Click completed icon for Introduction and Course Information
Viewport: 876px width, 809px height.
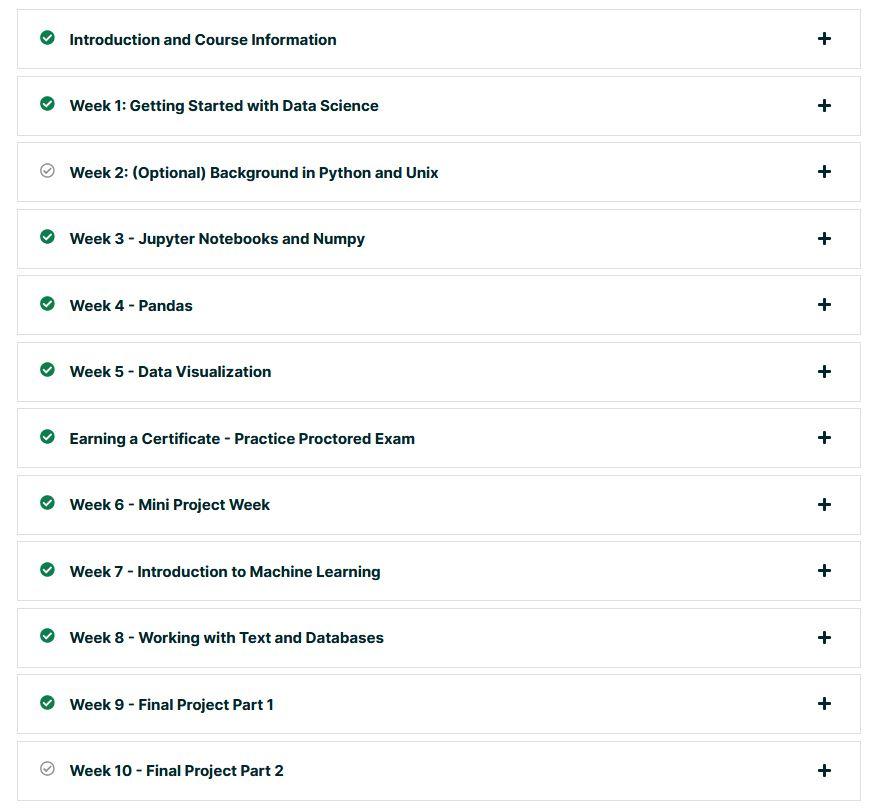[47, 37]
